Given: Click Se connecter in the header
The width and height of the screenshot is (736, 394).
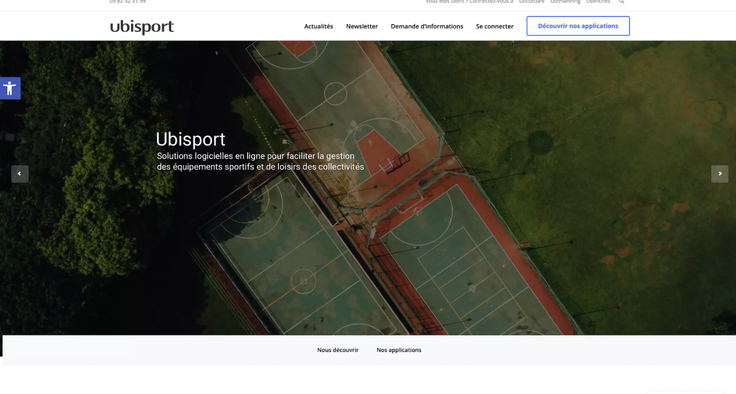Looking at the screenshot, I should click(x=495, y=26).
